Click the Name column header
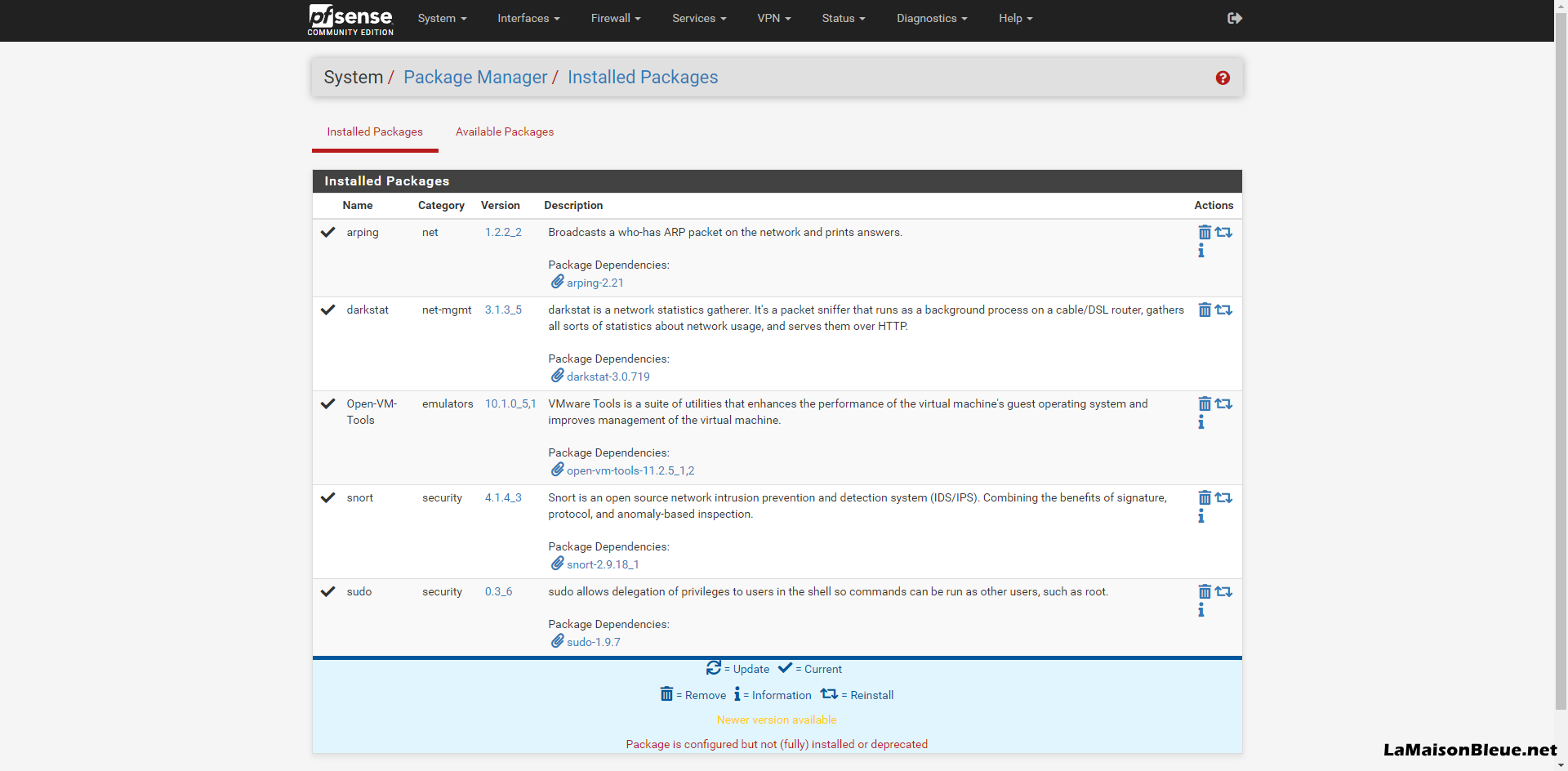Viewport: 1568px width, 771px height. [x=358, y=206]
